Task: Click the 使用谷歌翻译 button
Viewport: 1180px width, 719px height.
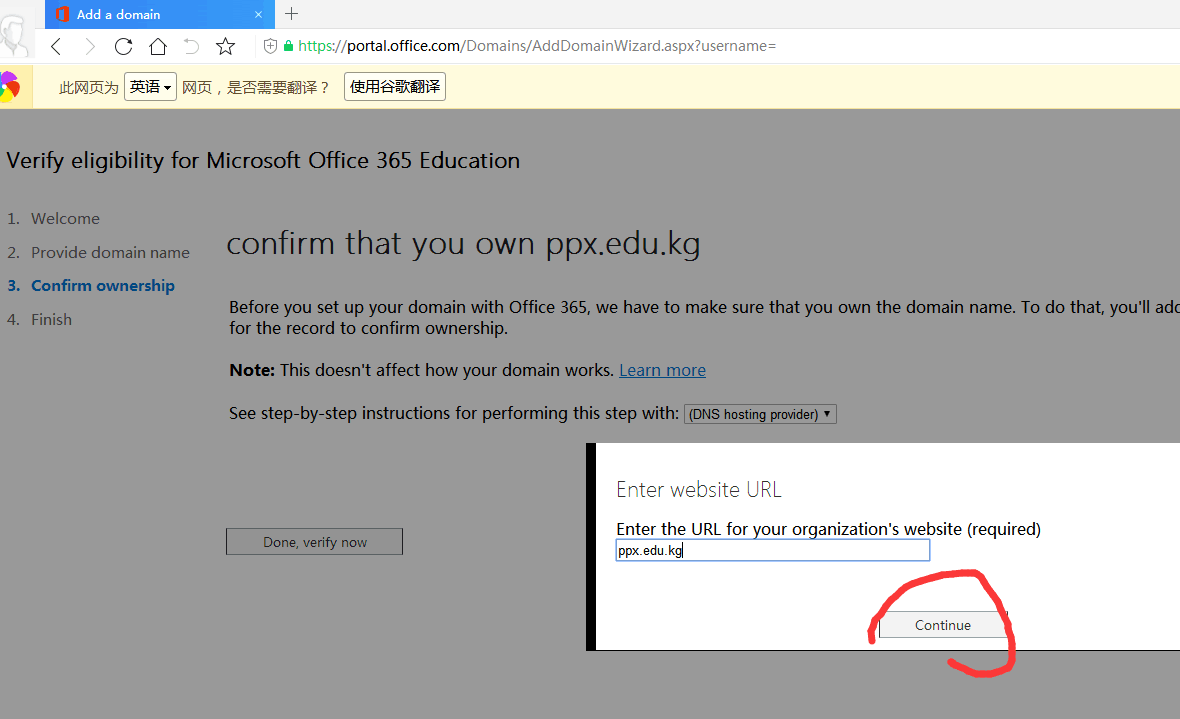Action: coord(395,87)
